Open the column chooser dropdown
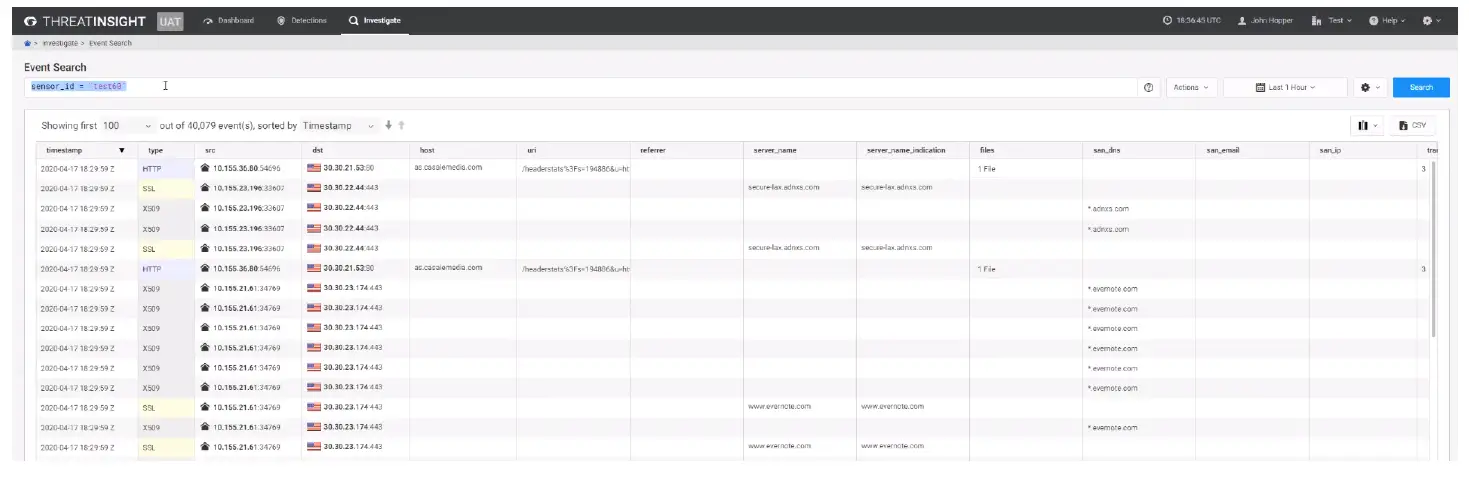Screen dimensions: 1469x484 [x=1368, y=126]
